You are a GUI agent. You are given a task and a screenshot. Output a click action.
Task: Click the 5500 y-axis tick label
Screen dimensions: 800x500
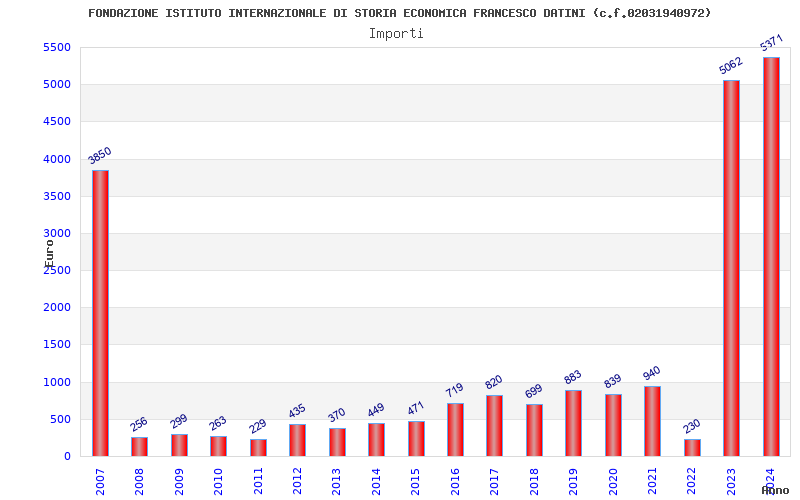(57, 47)
